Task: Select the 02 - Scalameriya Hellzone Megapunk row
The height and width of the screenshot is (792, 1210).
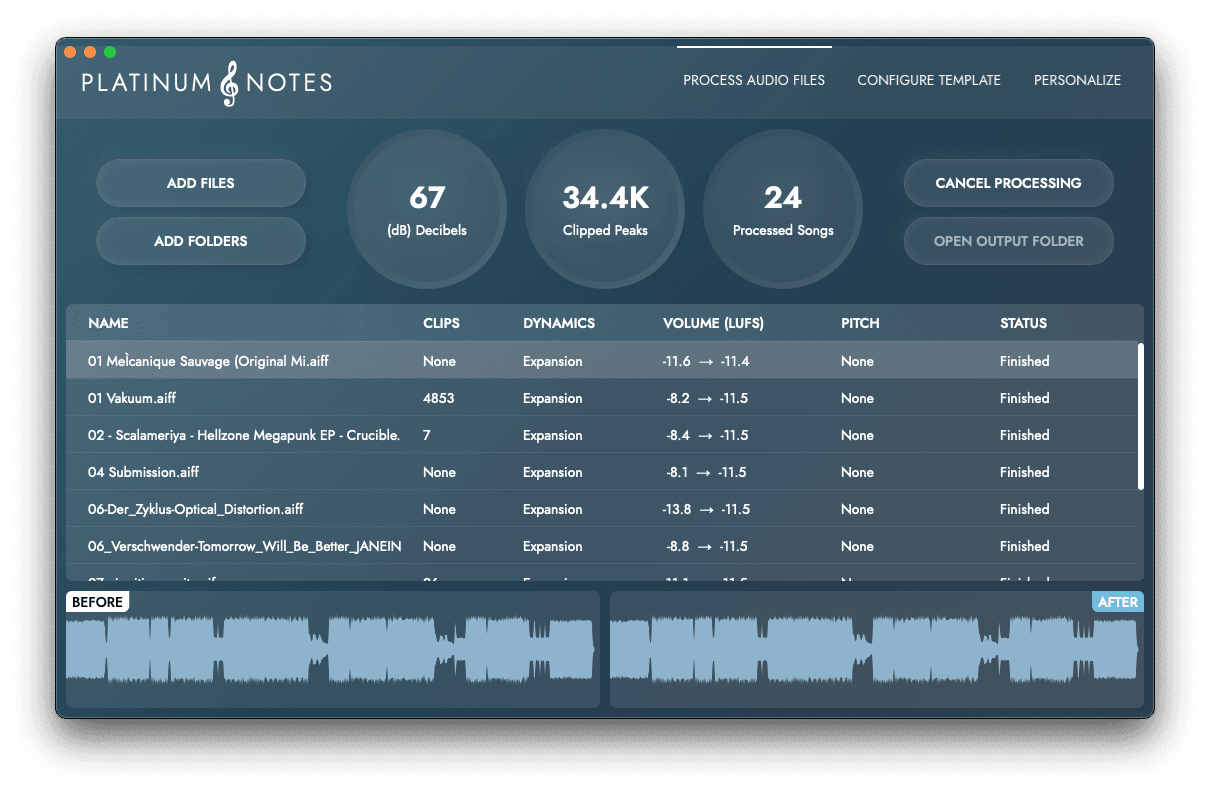Action: (x=602, y=435)
